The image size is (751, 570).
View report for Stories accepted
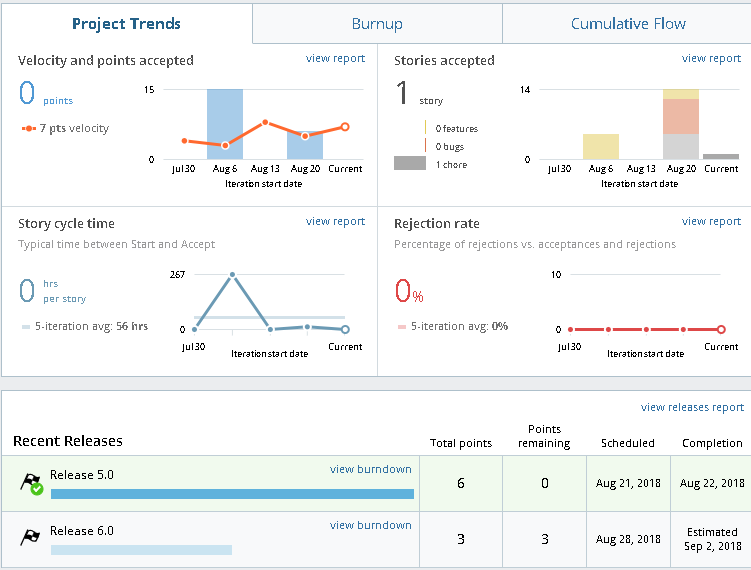point(711,58)
